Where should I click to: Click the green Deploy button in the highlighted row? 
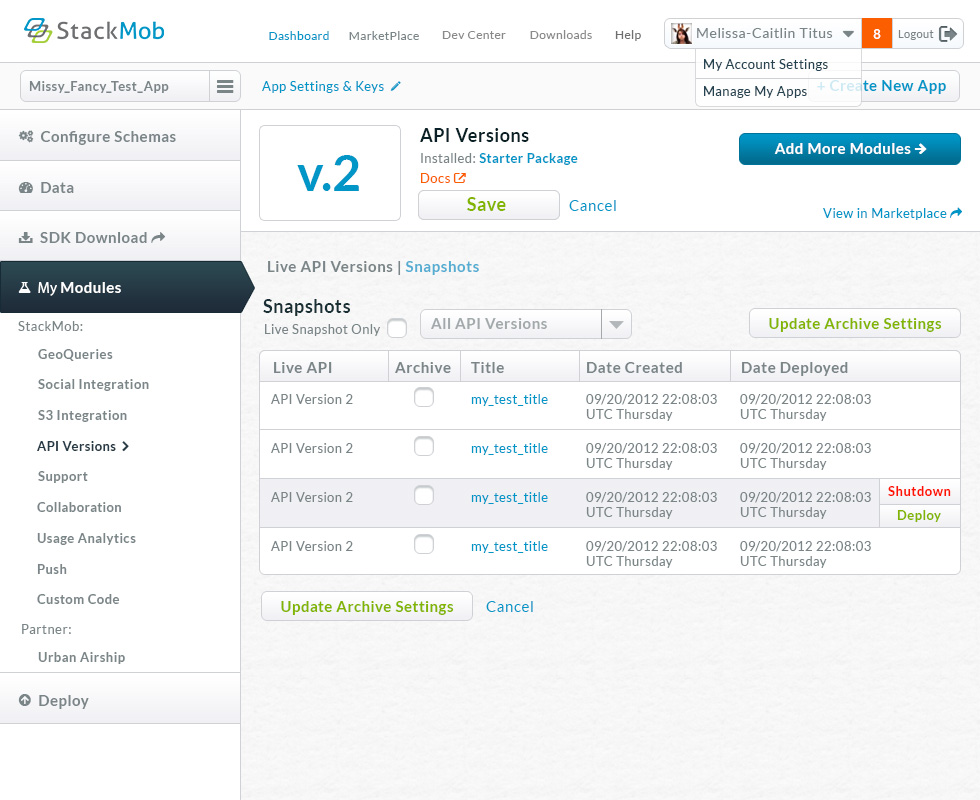coord(919,515)
